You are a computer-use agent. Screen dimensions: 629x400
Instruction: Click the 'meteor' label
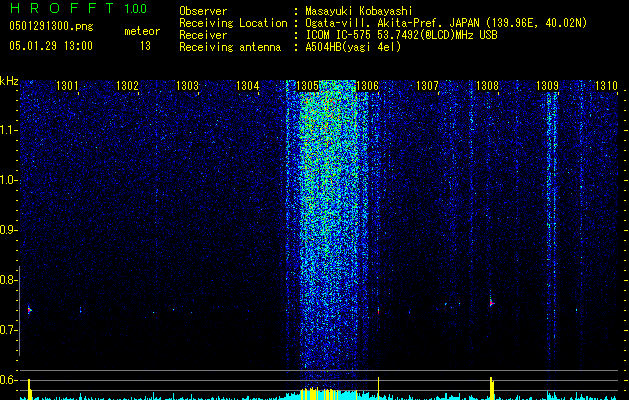[142, 31]
